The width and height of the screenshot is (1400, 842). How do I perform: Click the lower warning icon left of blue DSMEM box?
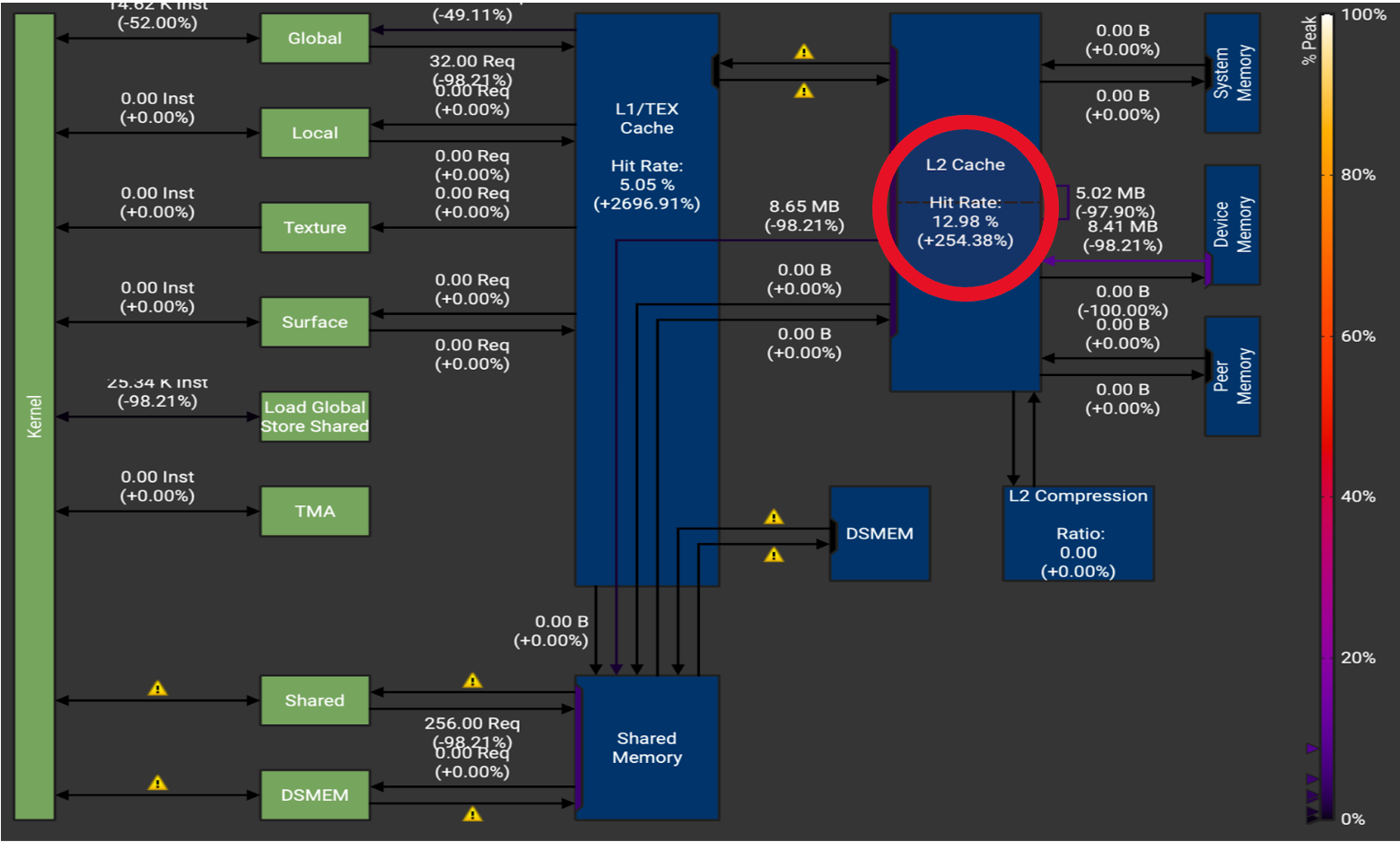point(773,556)
